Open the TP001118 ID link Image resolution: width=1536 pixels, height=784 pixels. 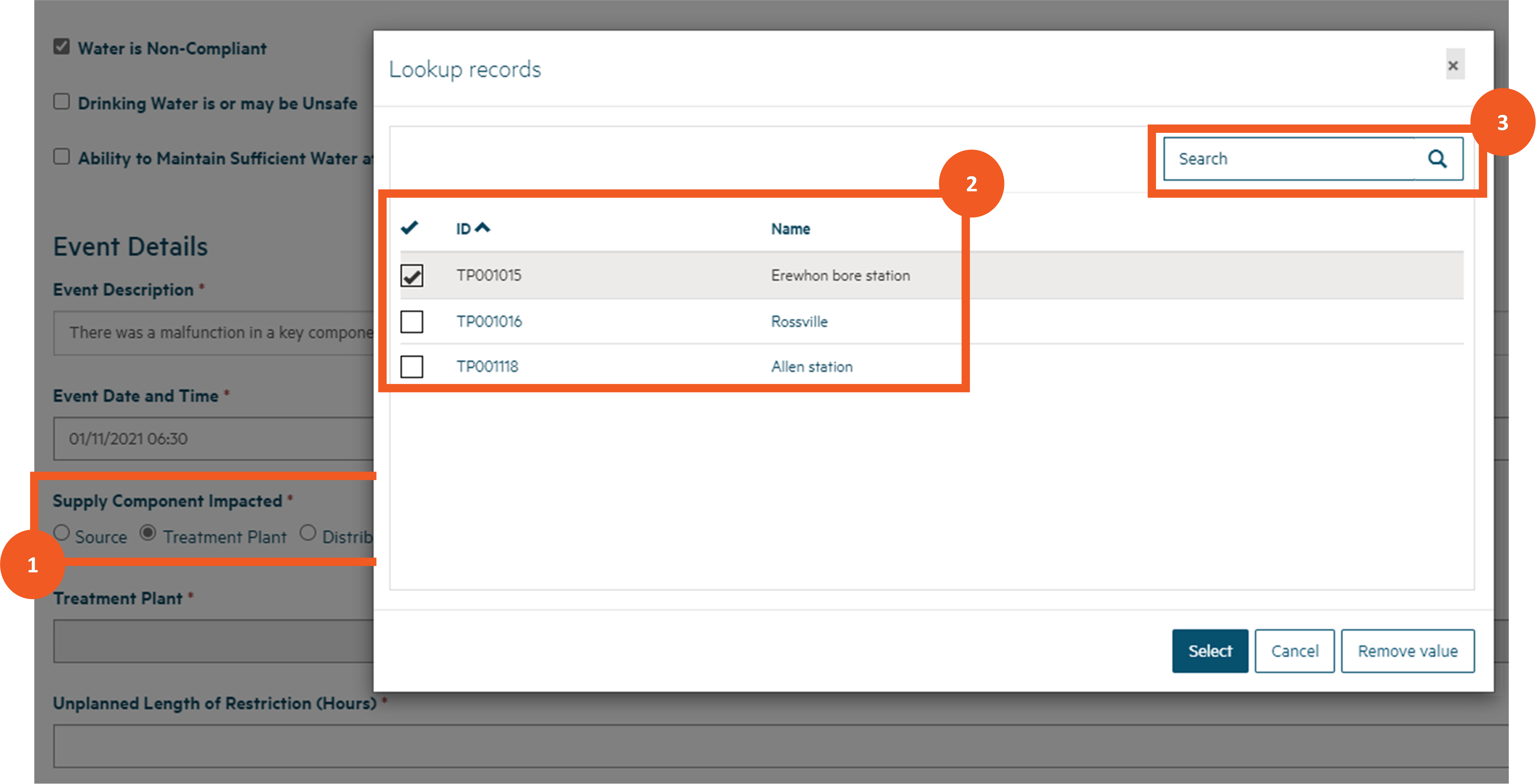(487, 367)
